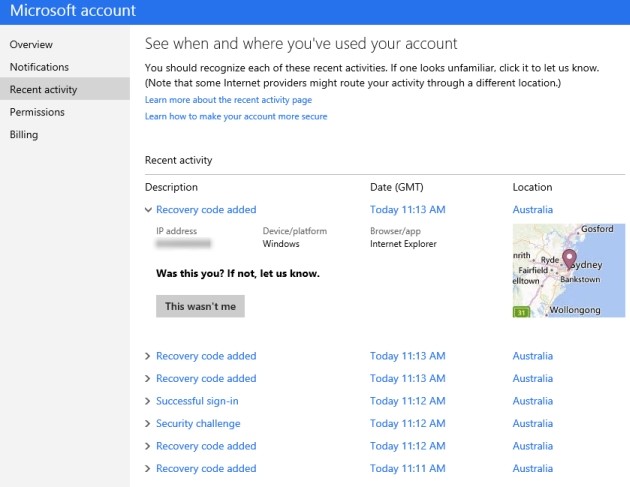Click the Security challenge link text
630x487 pixels.
click(x=198, y=424)
